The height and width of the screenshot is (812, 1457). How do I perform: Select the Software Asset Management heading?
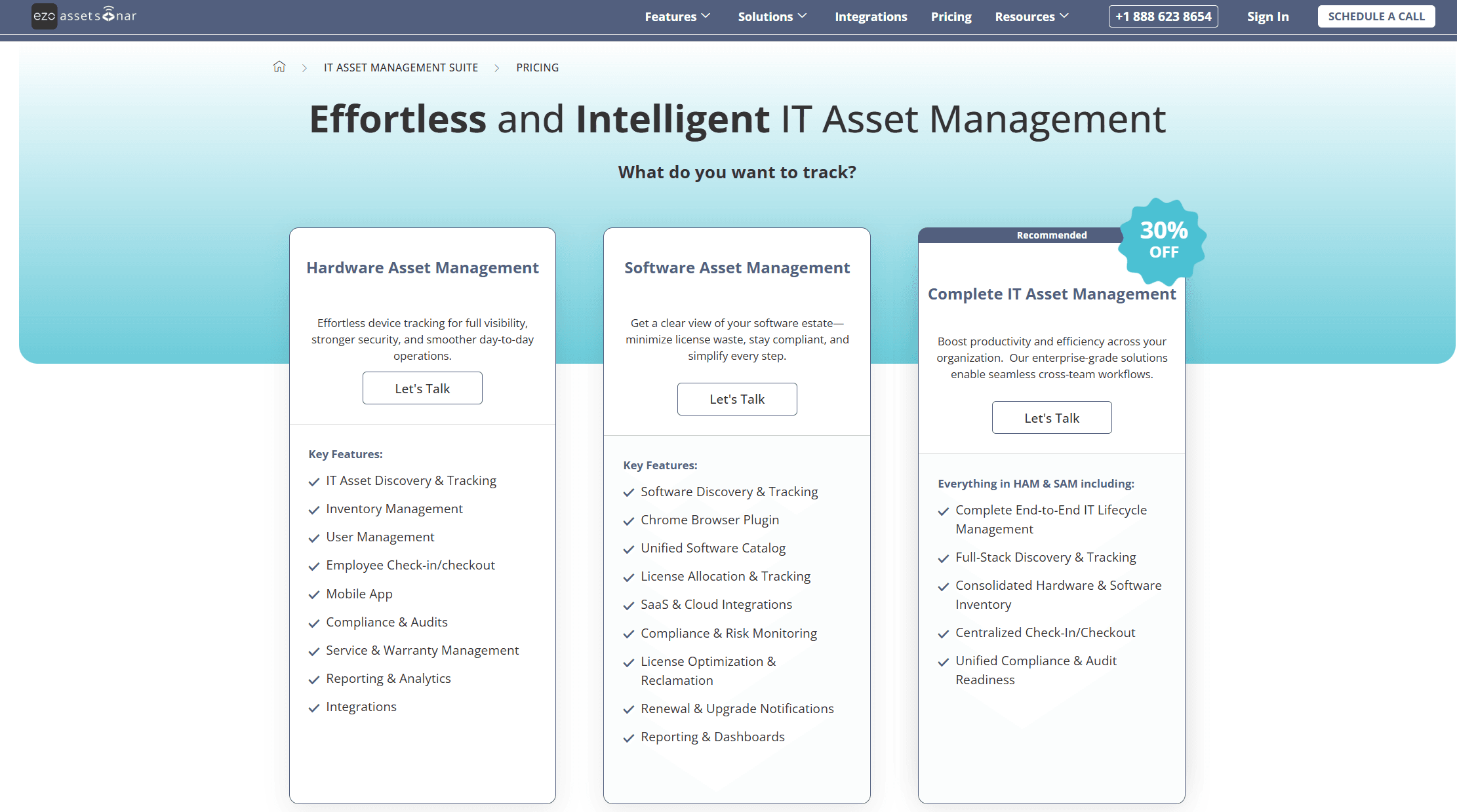pyautogui.click(x=737, y=267)
